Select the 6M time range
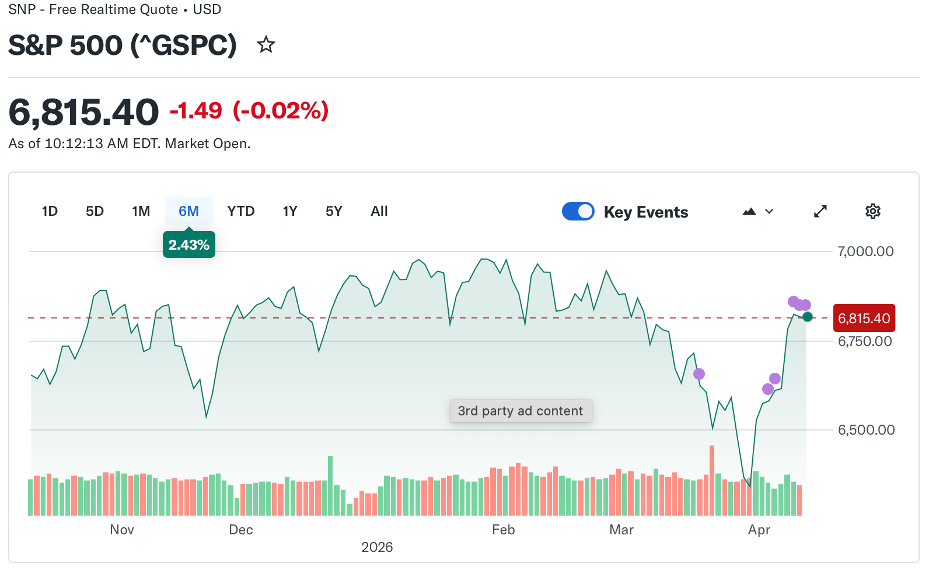936x574 pixels. pos(189,211)
